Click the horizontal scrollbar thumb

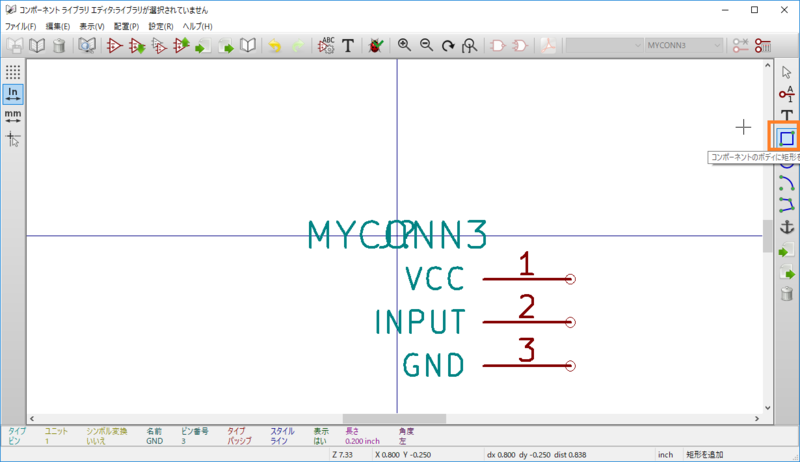394,419
